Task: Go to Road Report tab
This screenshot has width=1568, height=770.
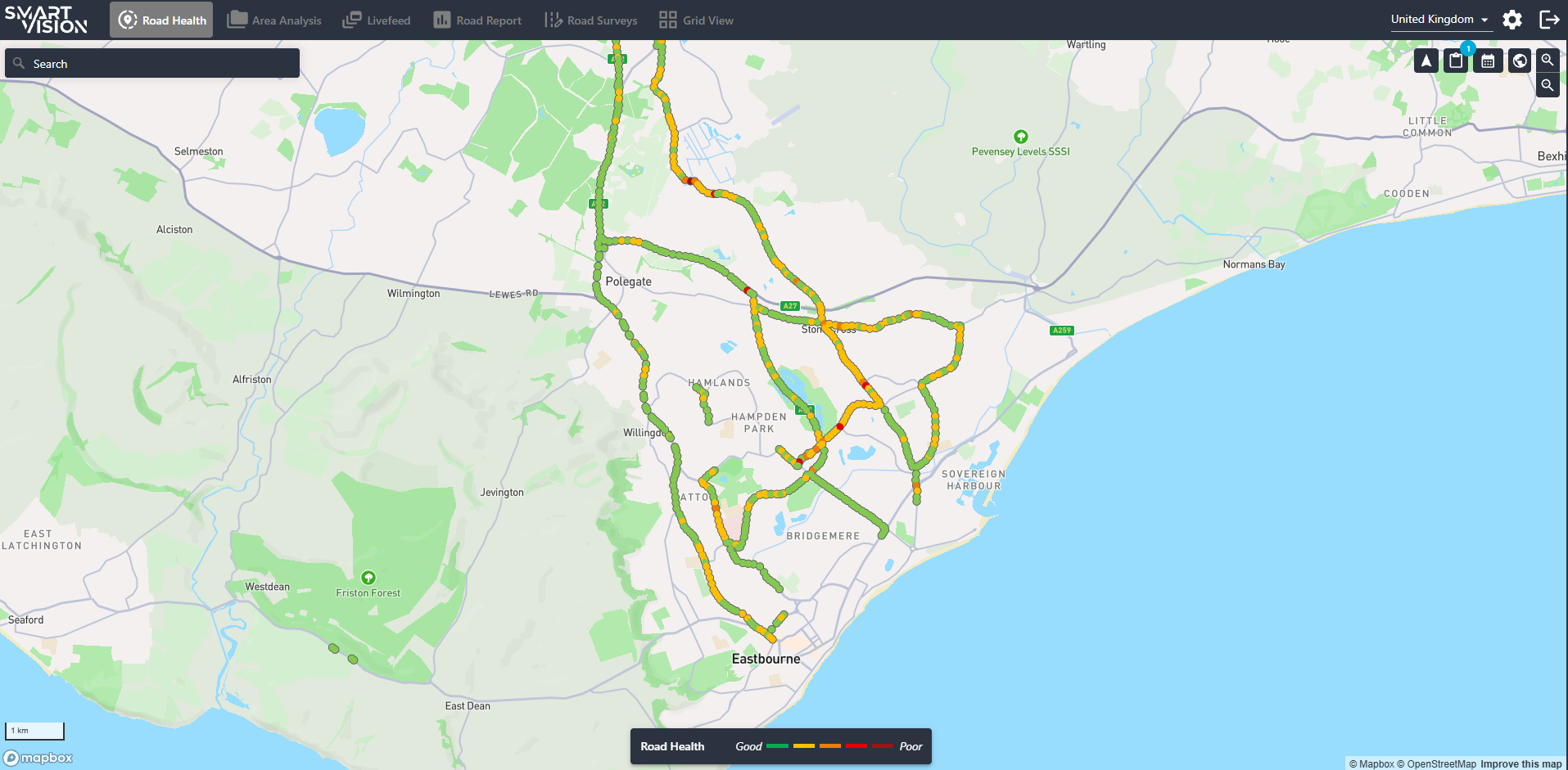Action: click(477, 20)
